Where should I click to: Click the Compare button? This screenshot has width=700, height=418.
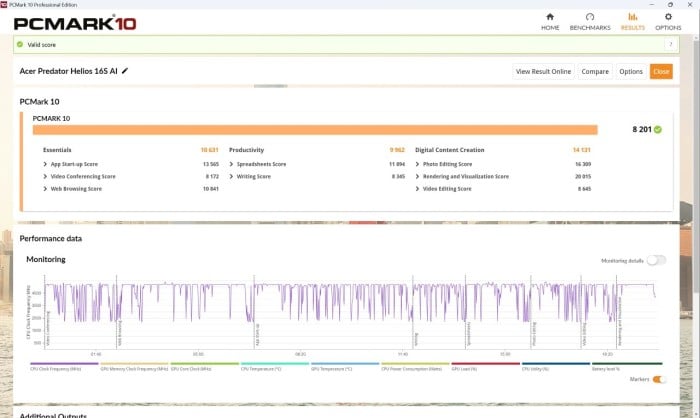(595, 71)
